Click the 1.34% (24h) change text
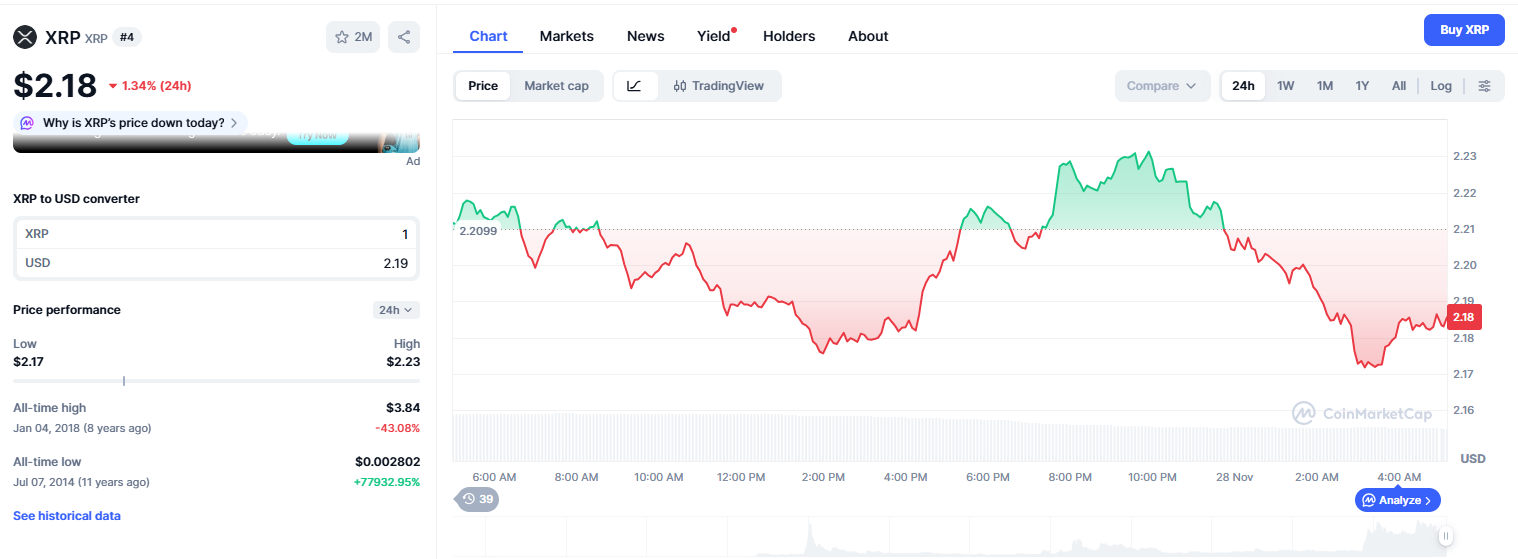1518x559 pixels. coord(156,85)
